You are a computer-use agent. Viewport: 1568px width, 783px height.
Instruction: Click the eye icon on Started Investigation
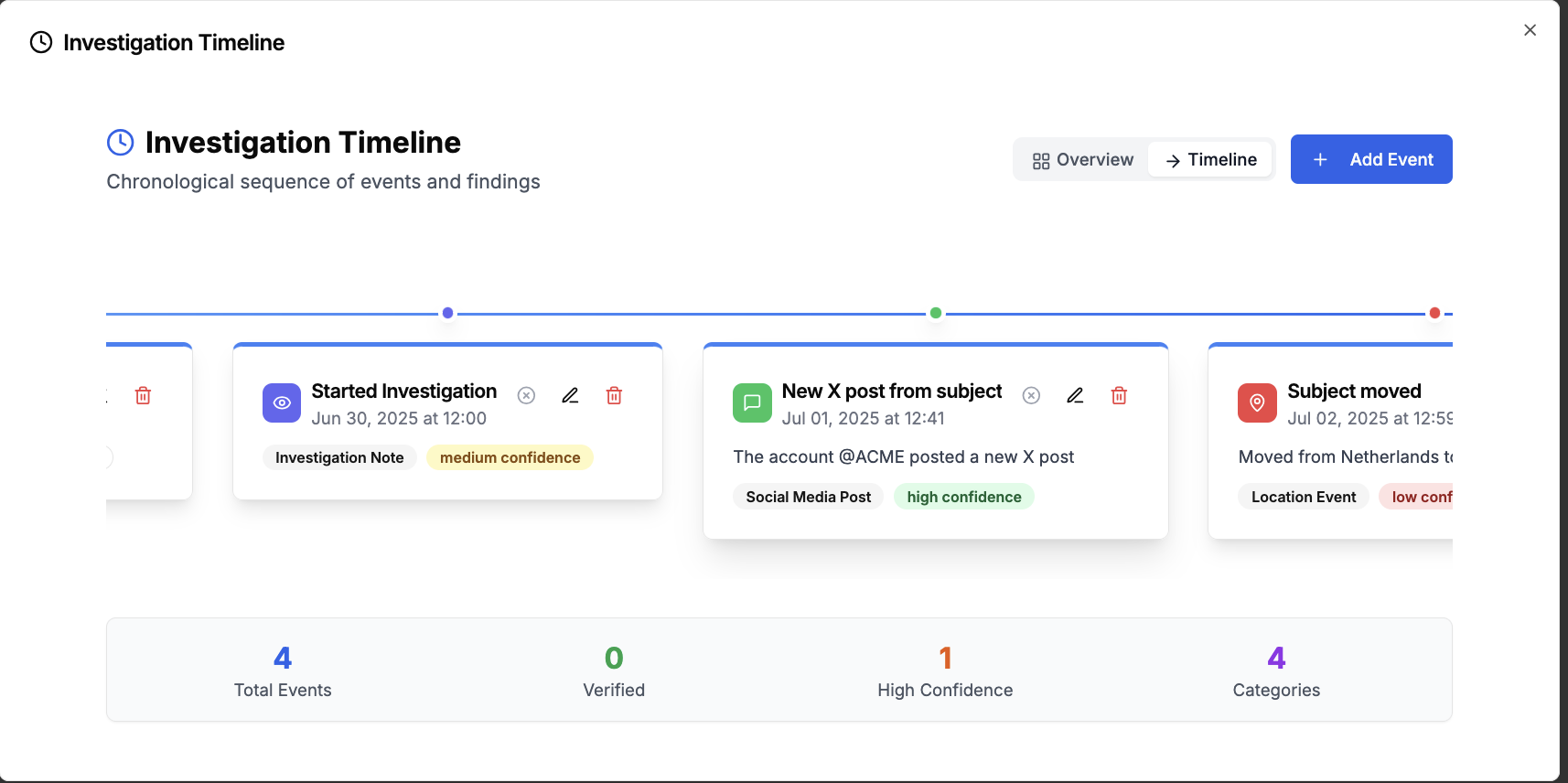click(x=282, y=402)
